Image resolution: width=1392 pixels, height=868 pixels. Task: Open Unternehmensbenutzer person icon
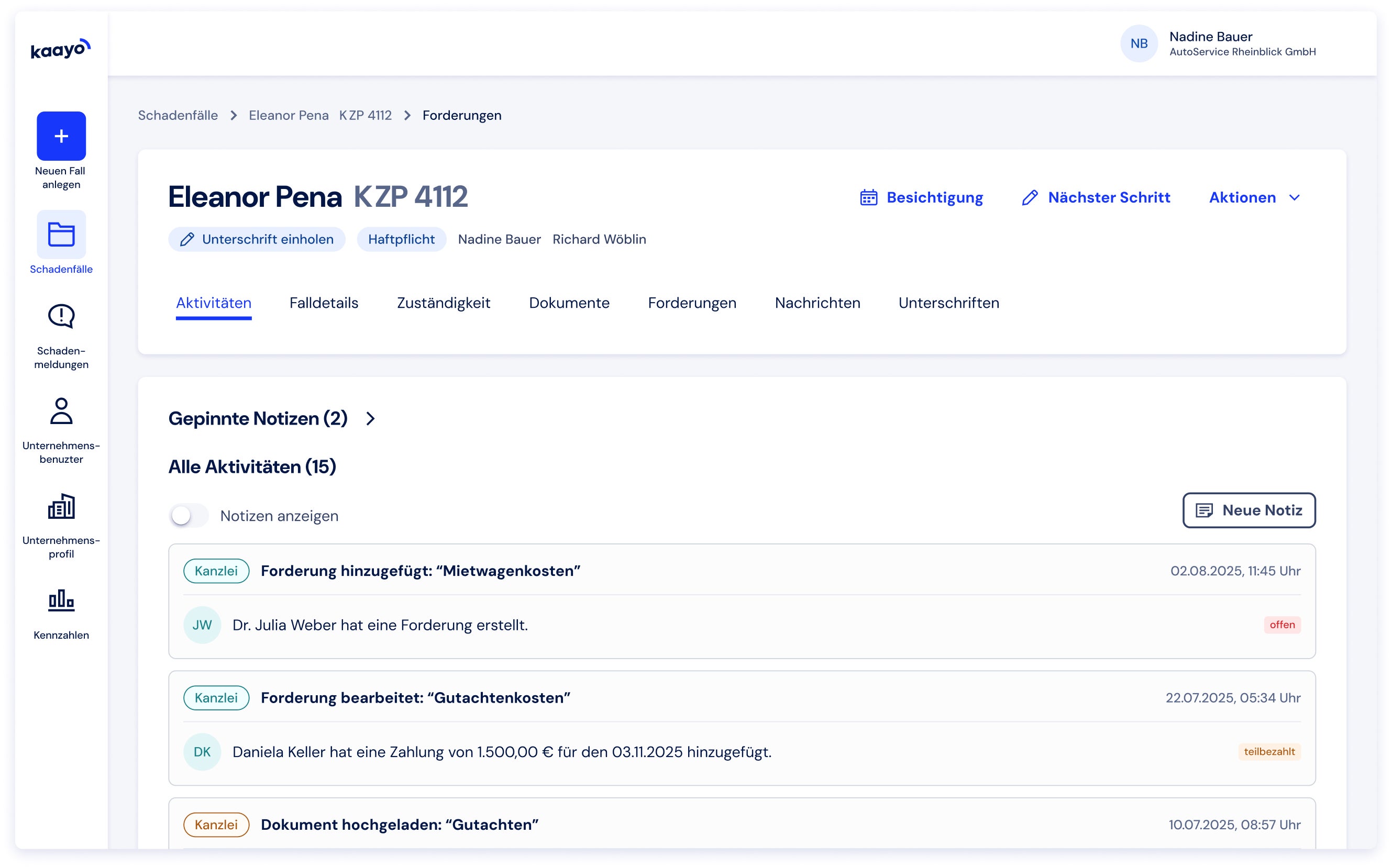tap(61, 411)
